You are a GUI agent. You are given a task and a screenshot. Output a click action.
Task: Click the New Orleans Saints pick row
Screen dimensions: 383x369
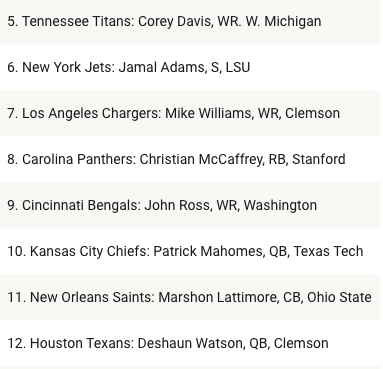pyautogui.click(x=190, y=297)
